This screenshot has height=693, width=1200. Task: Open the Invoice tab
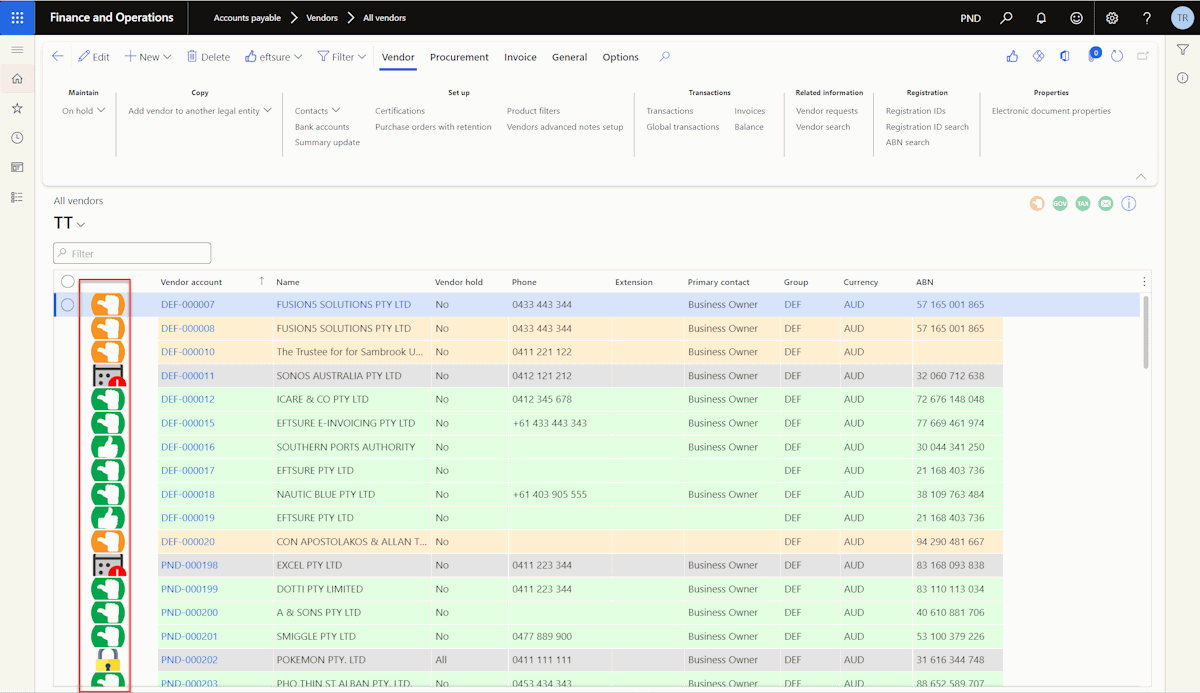pos(520,57)
